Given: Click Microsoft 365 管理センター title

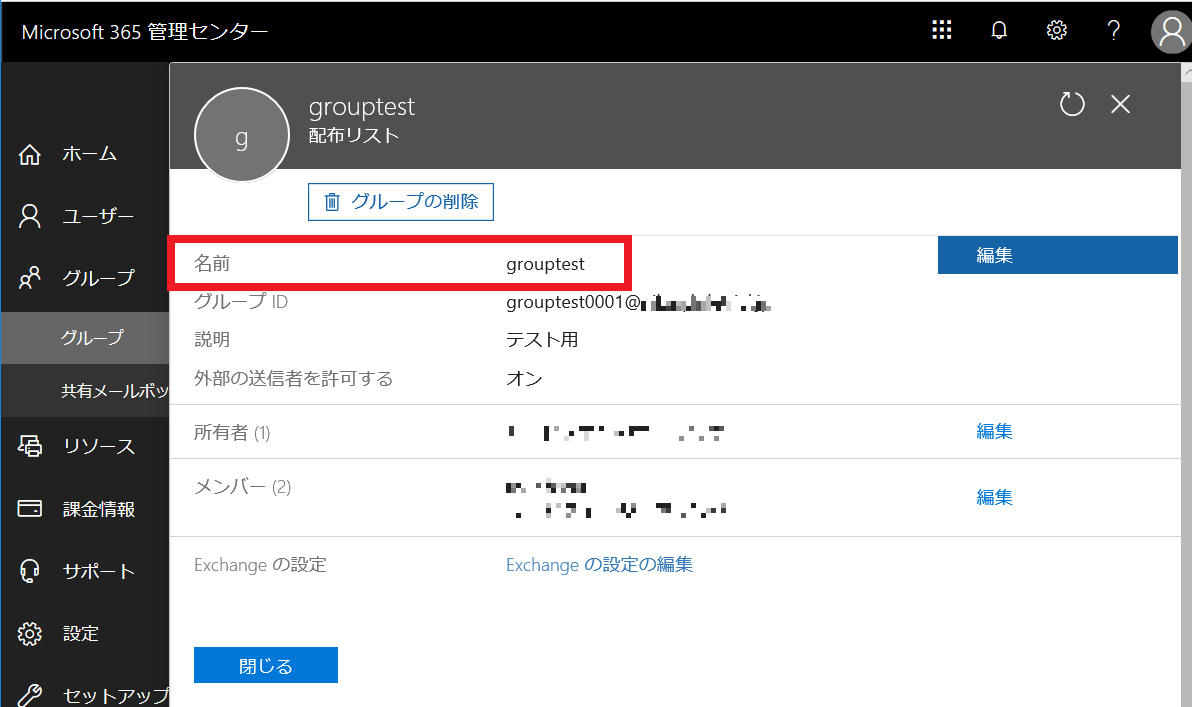Looking at the screenshot, I should [144, 32].
